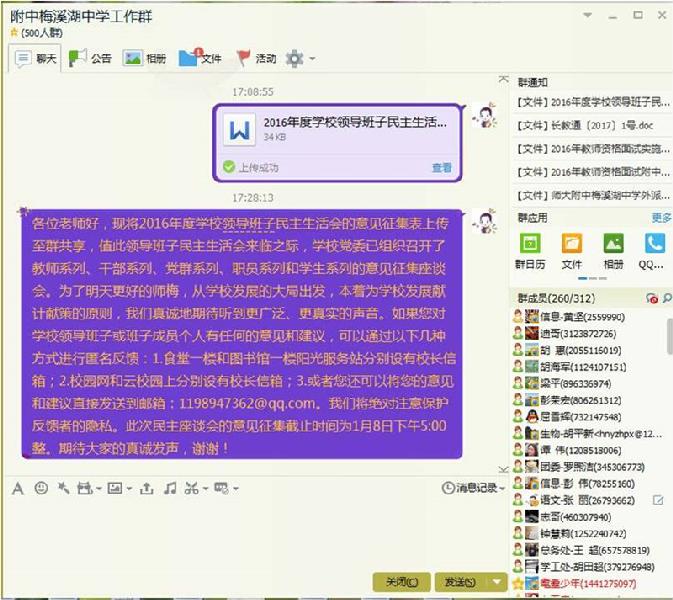673x600 pixels.
Task: Open the 文件 tab with notification badge
Action: [x=200, y=59]
